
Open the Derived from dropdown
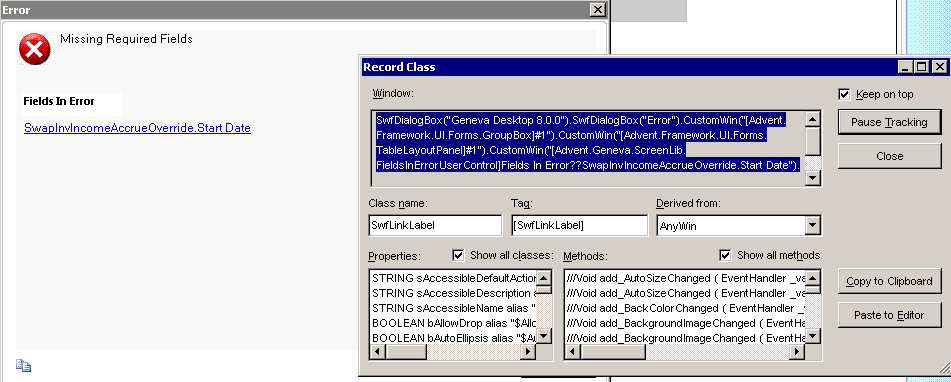[x=813, y=226]
